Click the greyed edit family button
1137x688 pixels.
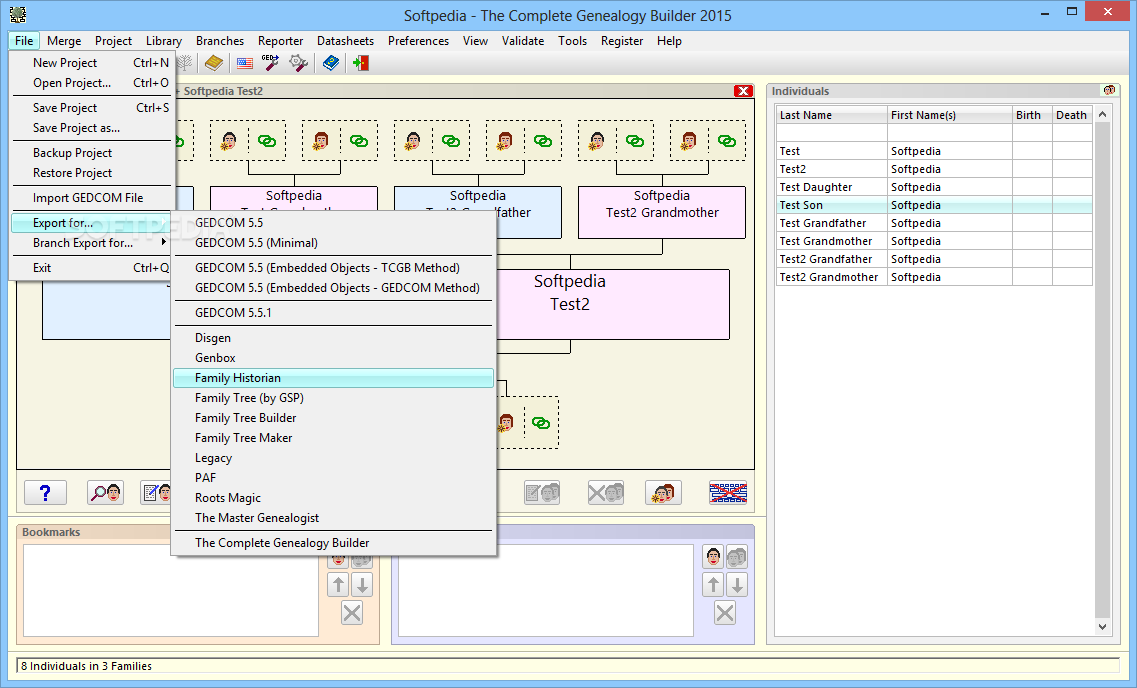[542, 493]
